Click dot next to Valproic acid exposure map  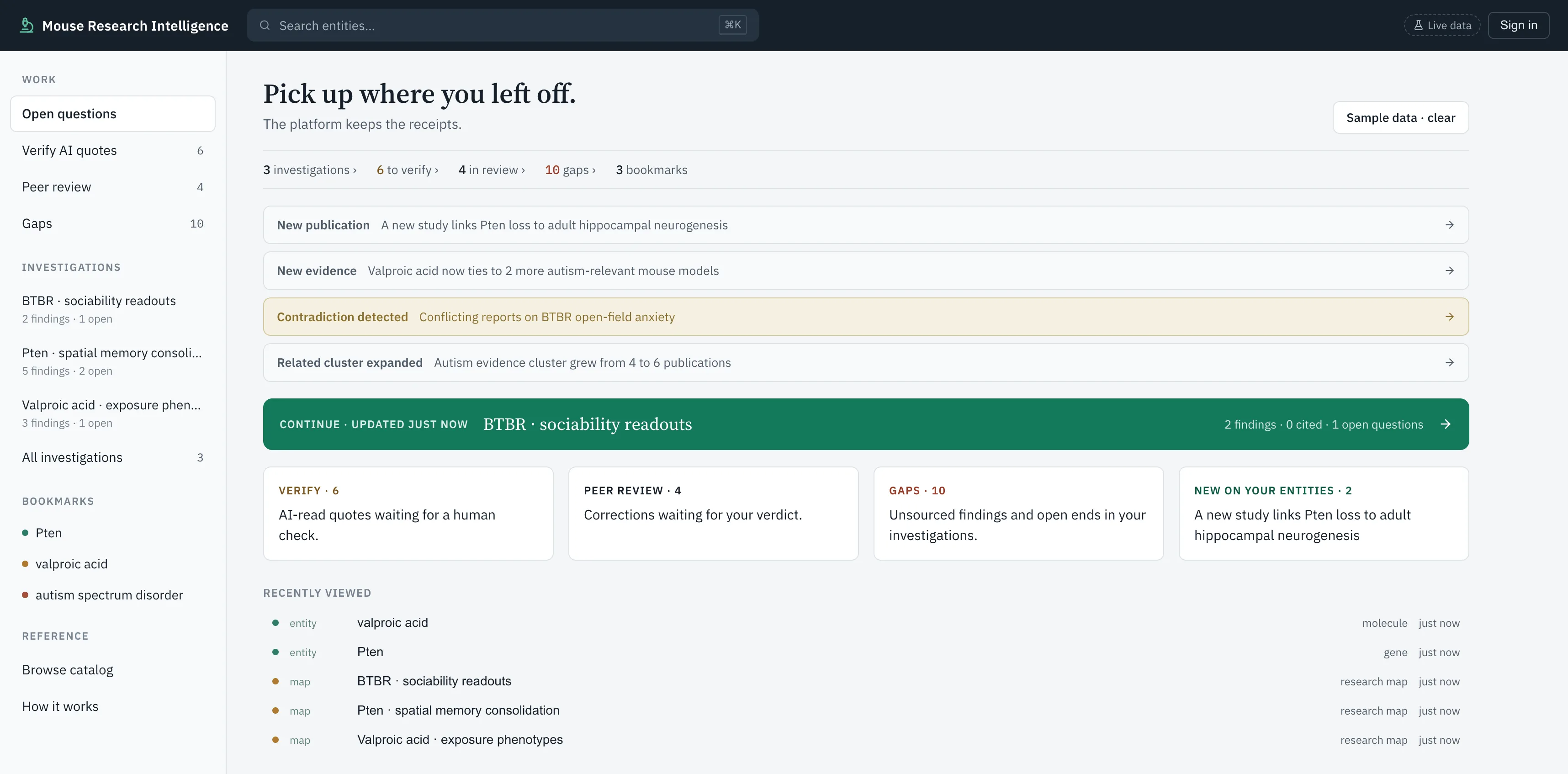click(x=276, y=740)
